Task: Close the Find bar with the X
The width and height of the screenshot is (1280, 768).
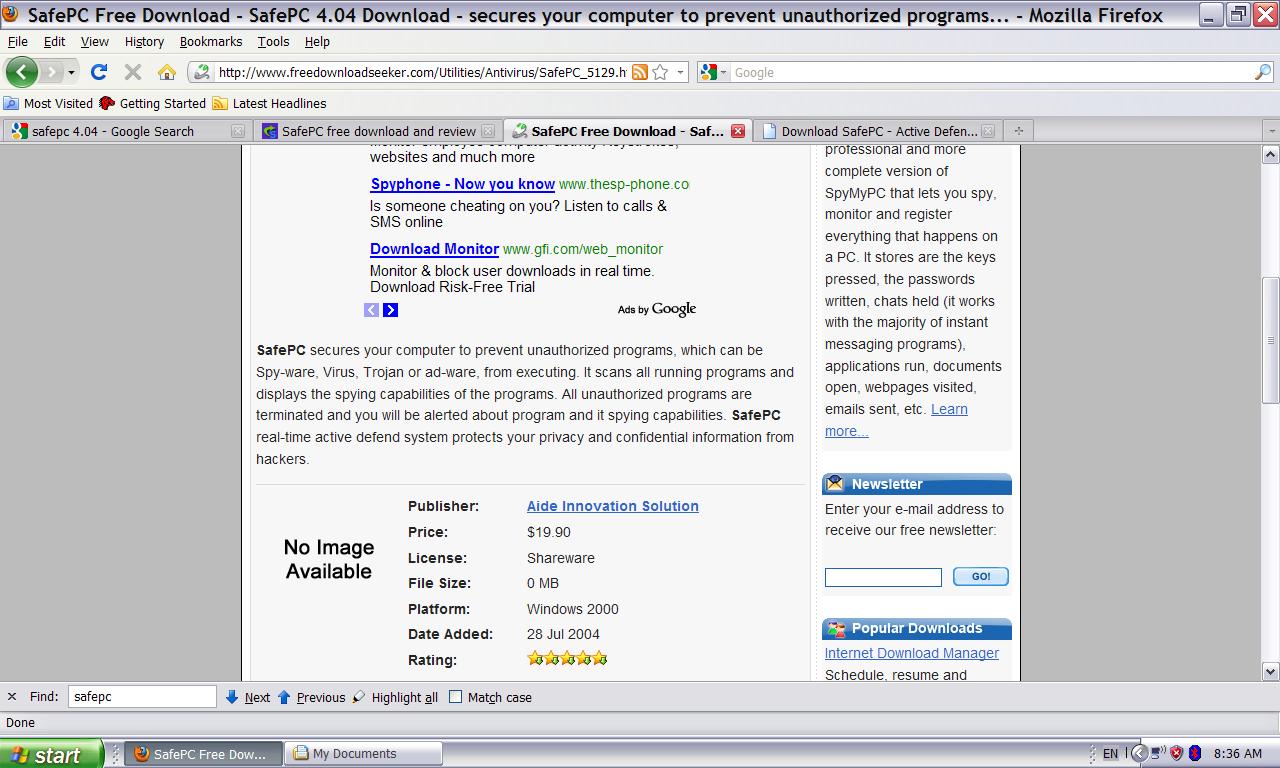Action: click(12, 697)
